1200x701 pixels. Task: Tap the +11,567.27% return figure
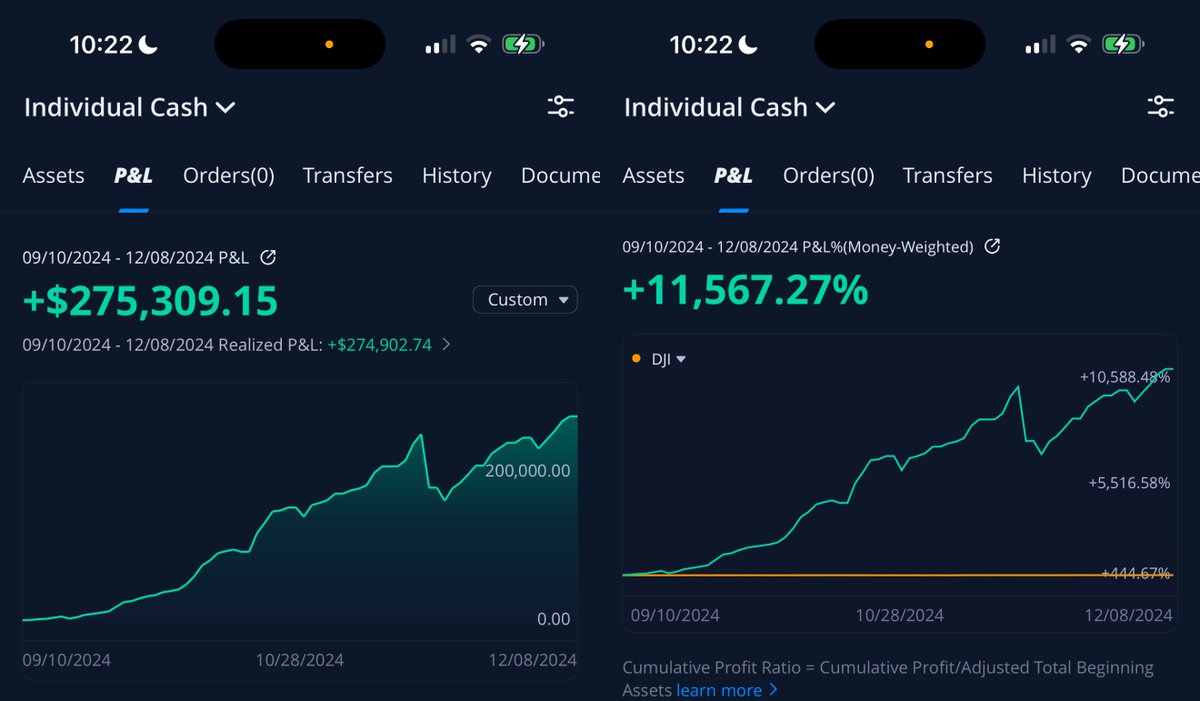point(745,289)
